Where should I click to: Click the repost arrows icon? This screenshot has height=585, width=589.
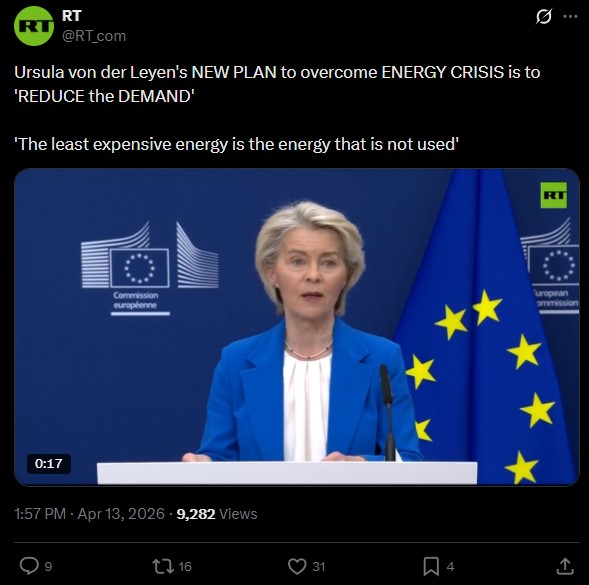(x=163, y=566)
